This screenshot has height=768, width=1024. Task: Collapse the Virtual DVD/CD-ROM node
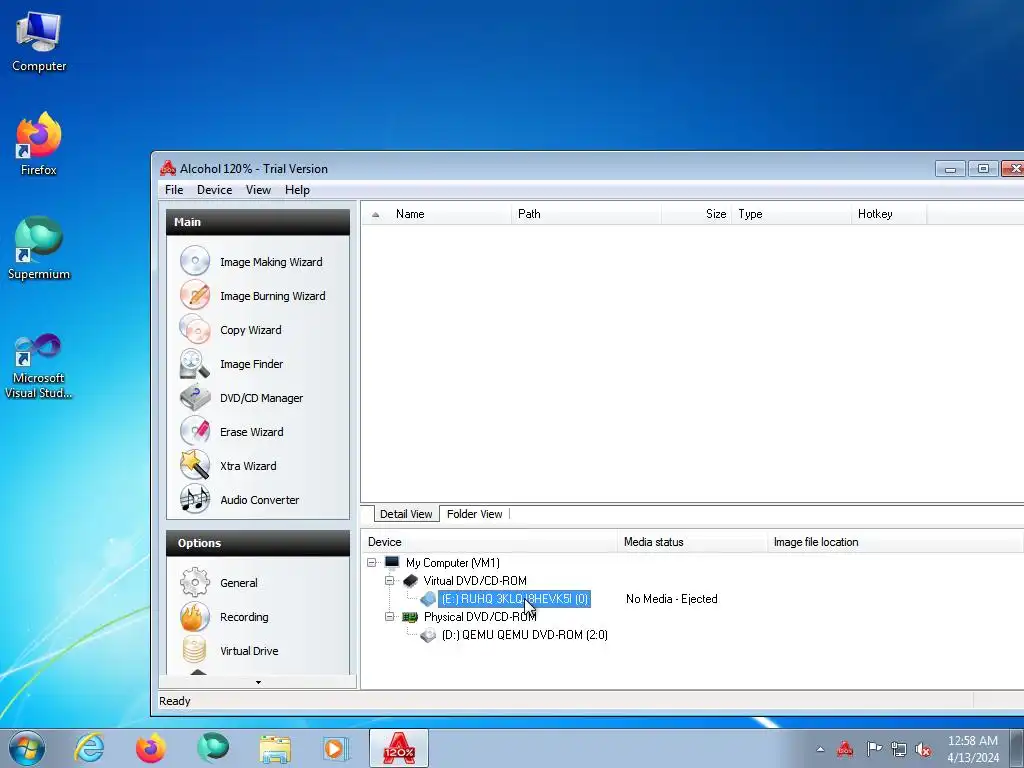point(390,581)
